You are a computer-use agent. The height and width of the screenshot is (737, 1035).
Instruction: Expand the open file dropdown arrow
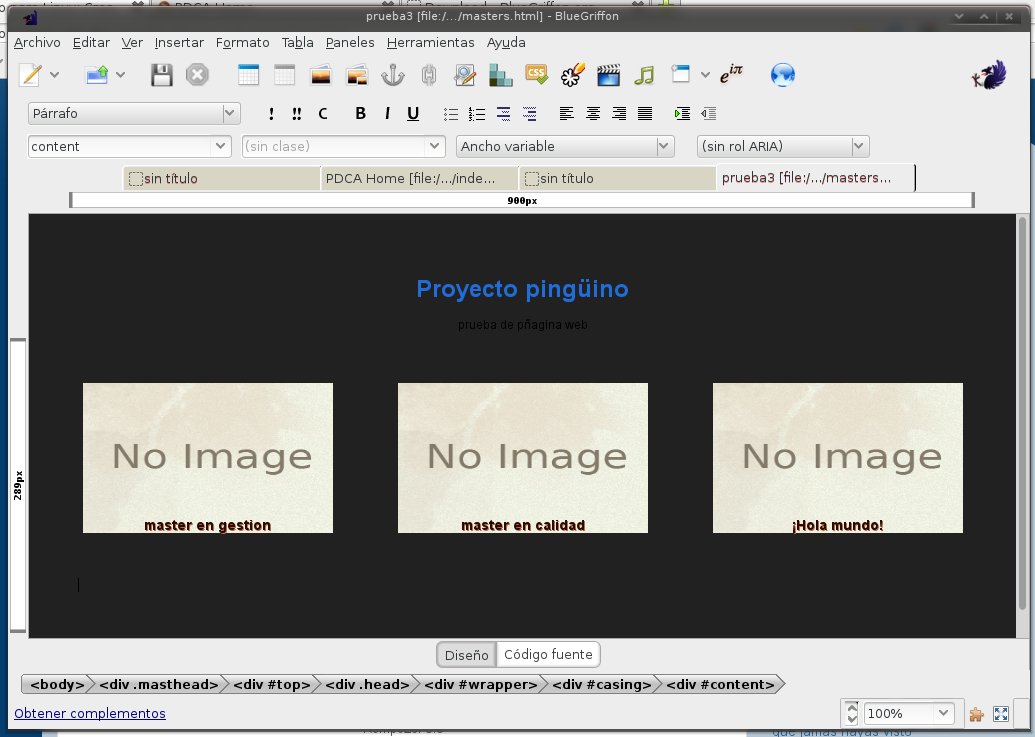pyautogui.click(x=120, y=75)
